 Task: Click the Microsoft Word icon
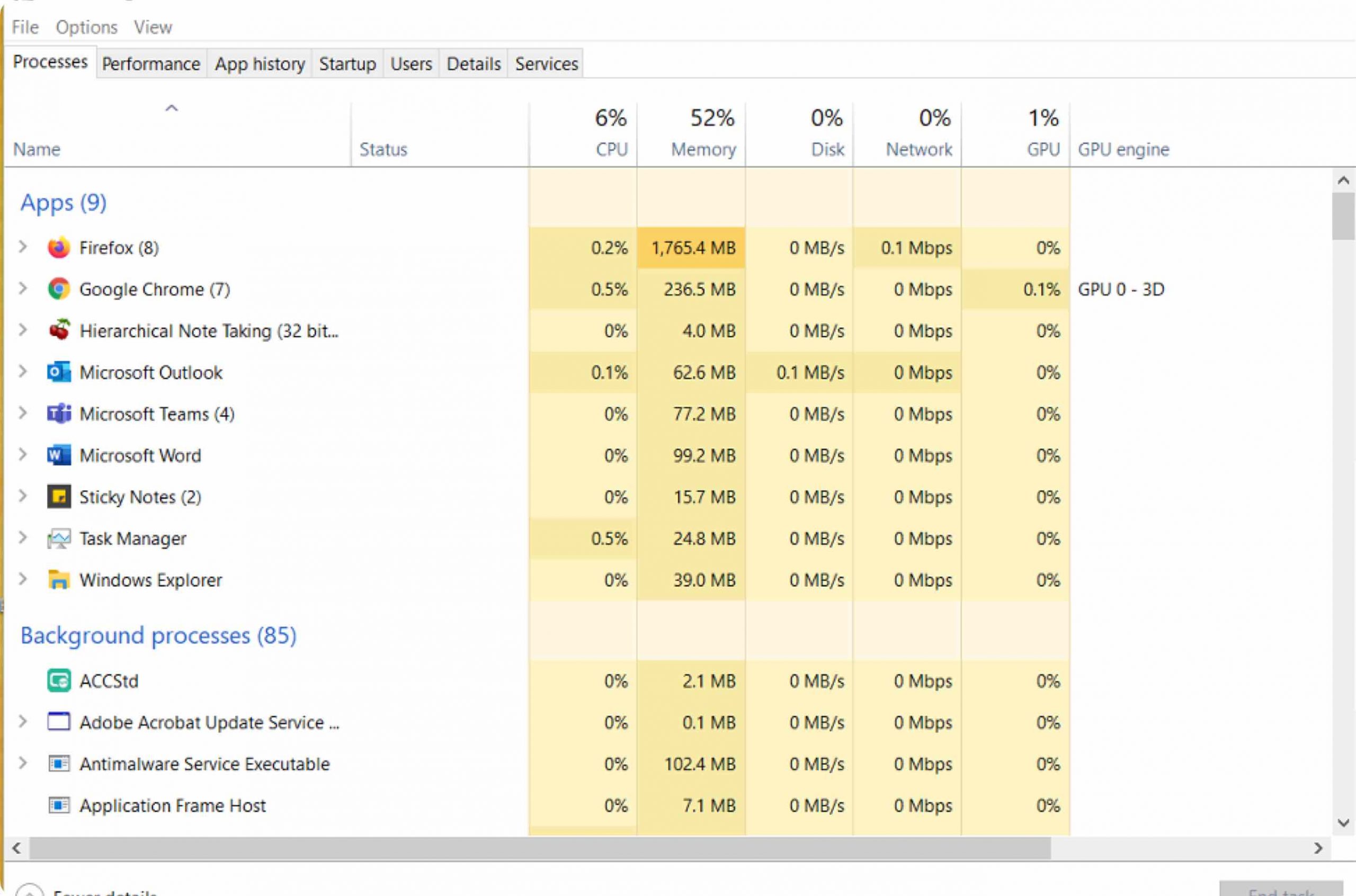coord(59,455)
